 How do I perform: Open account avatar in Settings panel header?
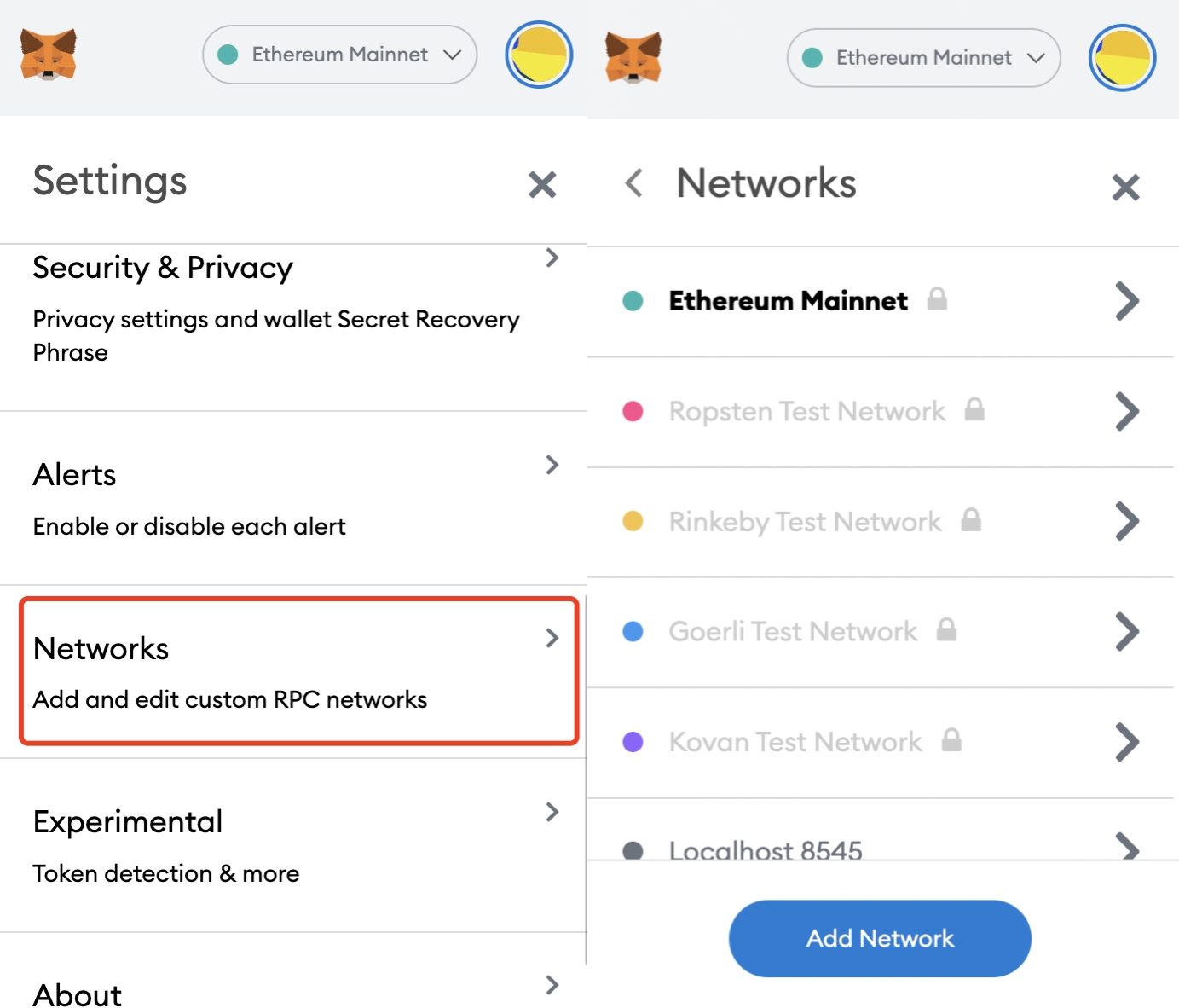tap(539, 55)
